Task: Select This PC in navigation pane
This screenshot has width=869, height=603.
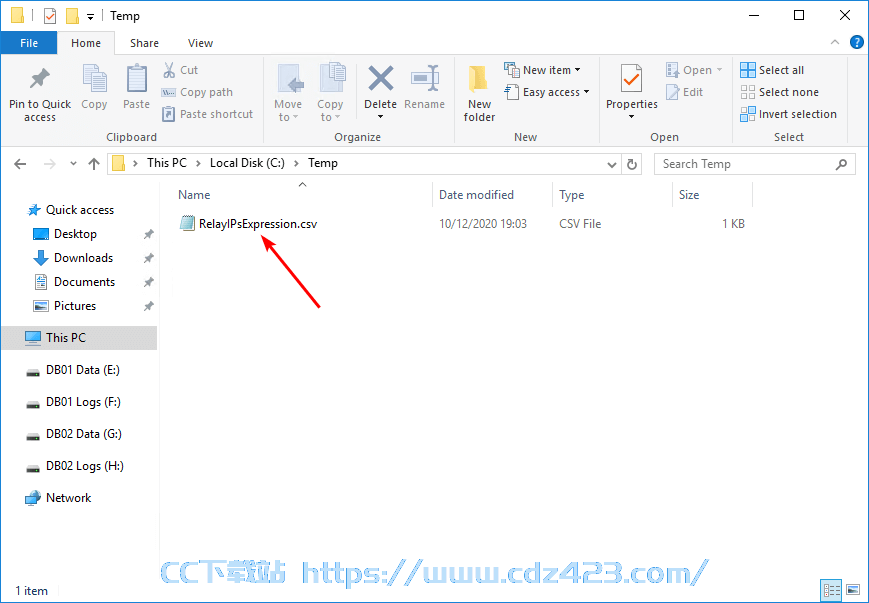Action: [79, 338]
